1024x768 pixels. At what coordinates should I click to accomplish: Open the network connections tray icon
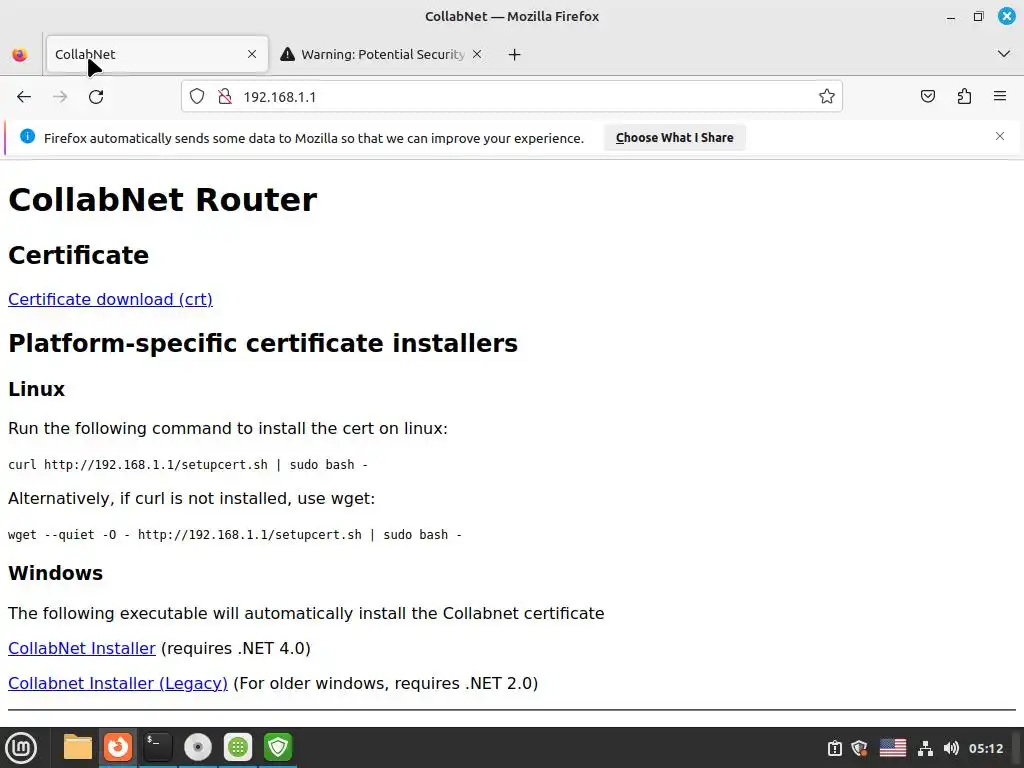[x=925, y=748]
